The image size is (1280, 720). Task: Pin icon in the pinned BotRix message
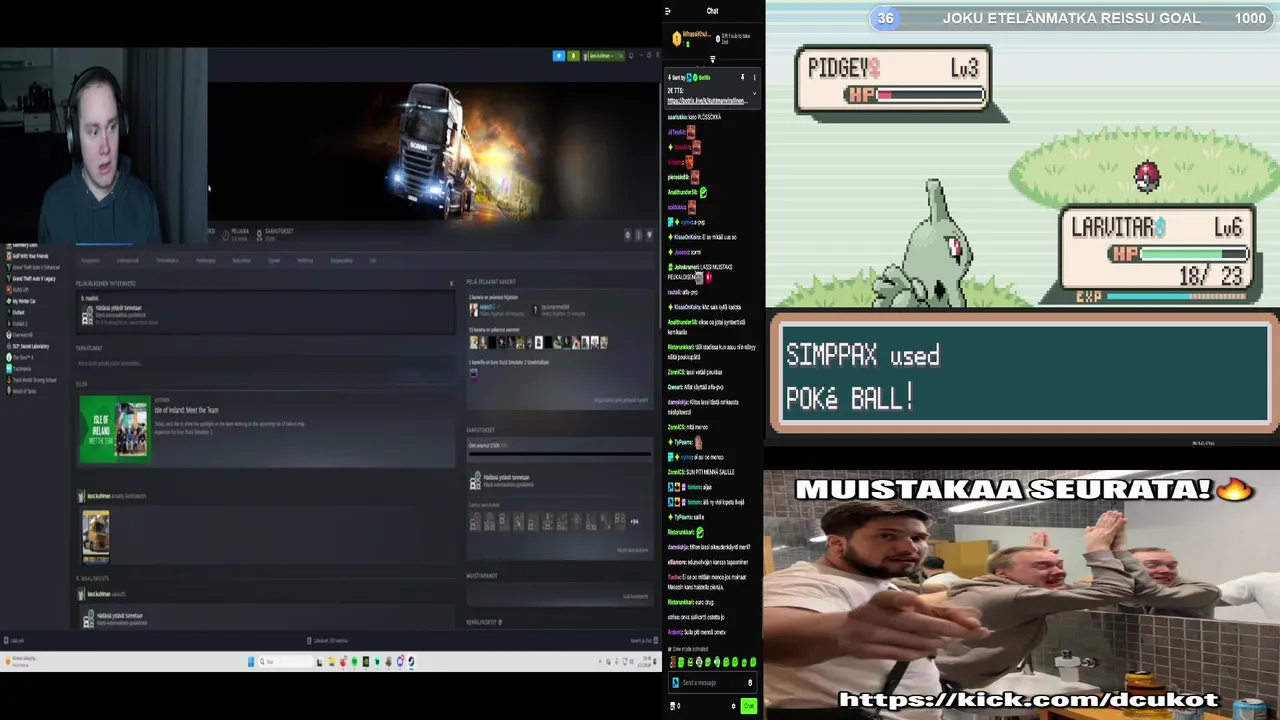point(742,77)
